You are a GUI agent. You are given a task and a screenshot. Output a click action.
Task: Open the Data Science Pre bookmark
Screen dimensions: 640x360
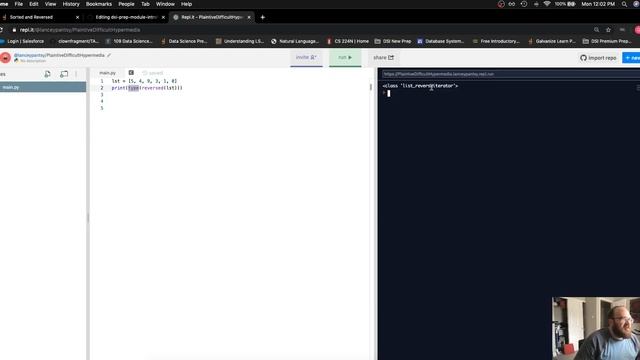pyautogui.click(x=184, y=41)
